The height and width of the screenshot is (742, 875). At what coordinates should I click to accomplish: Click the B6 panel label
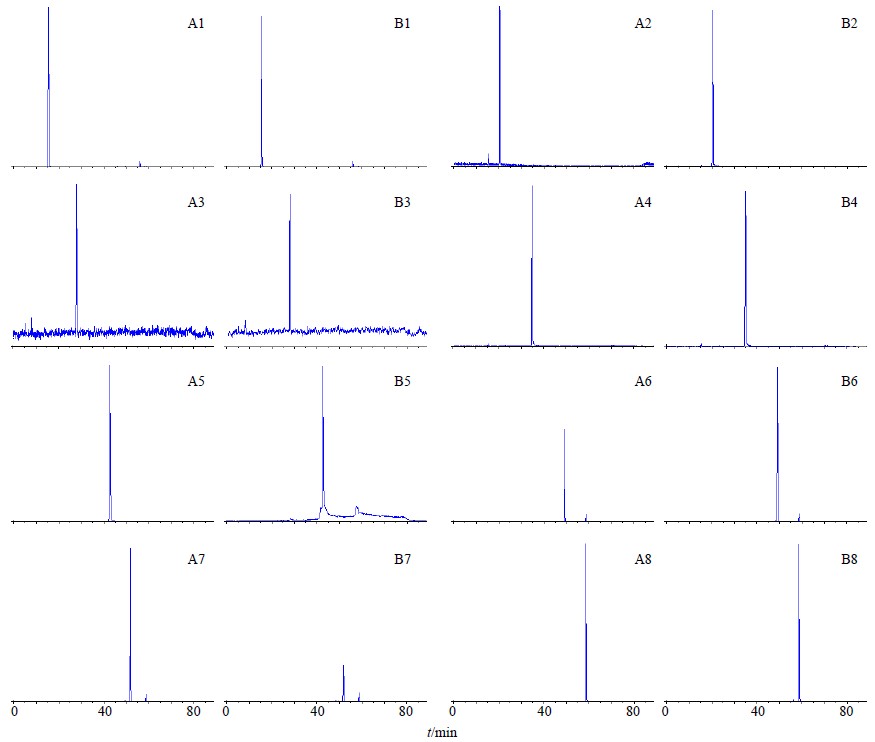click(849, 382)
